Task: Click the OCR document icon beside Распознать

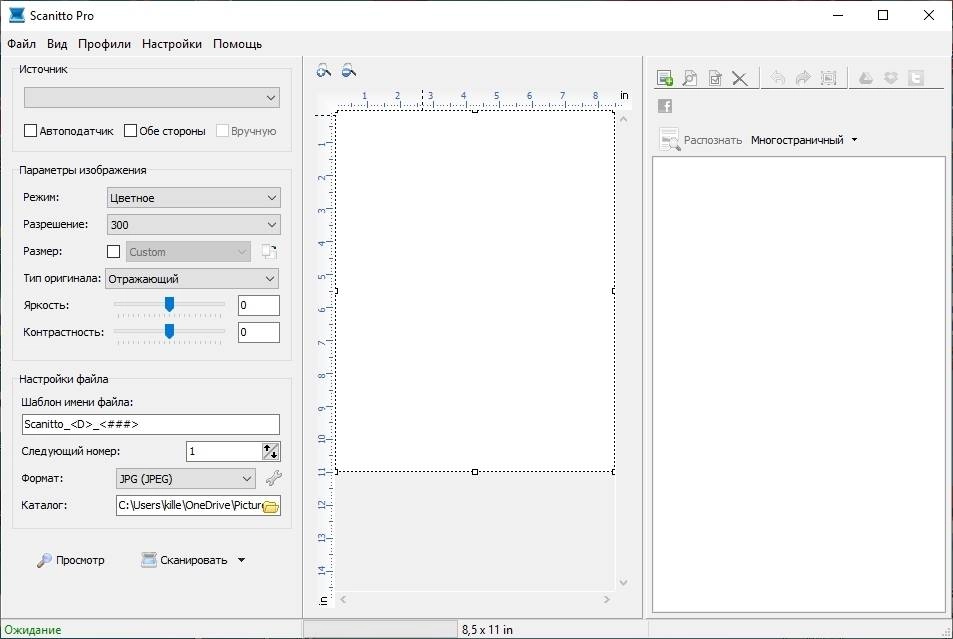Action: pos(669,139)
